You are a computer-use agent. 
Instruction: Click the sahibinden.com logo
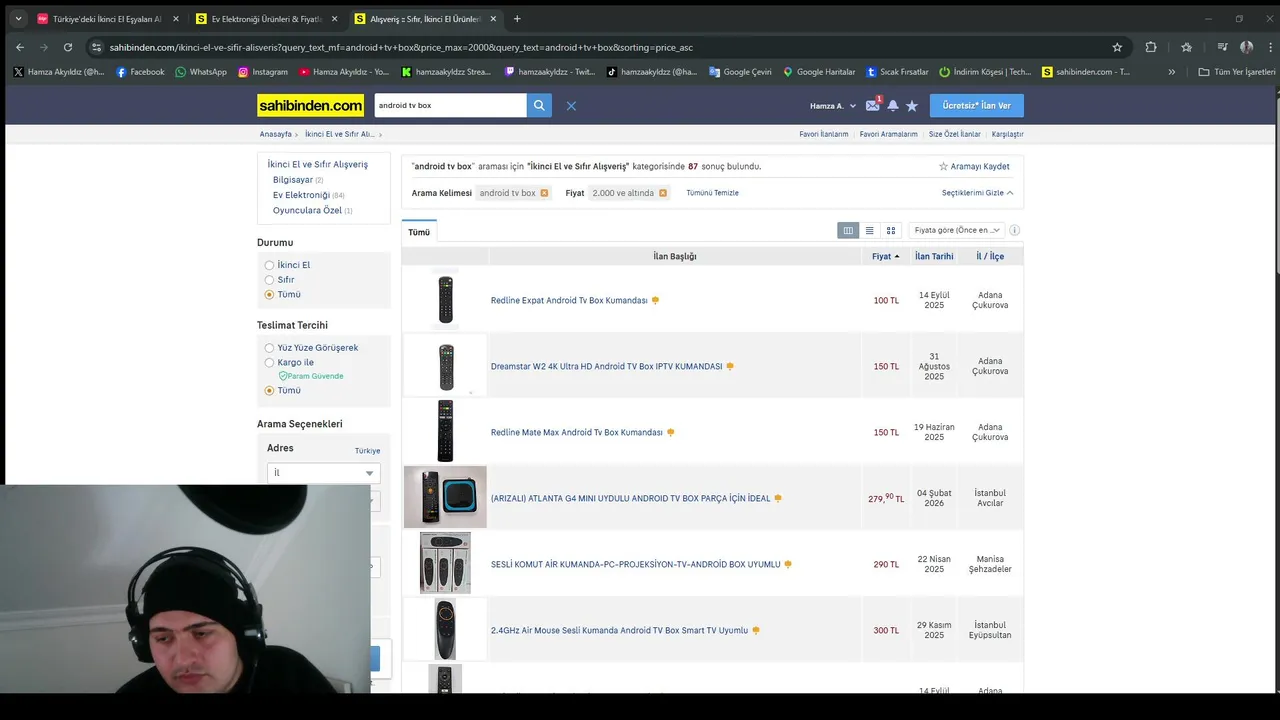pyautogui.click(x=310, y=106)
